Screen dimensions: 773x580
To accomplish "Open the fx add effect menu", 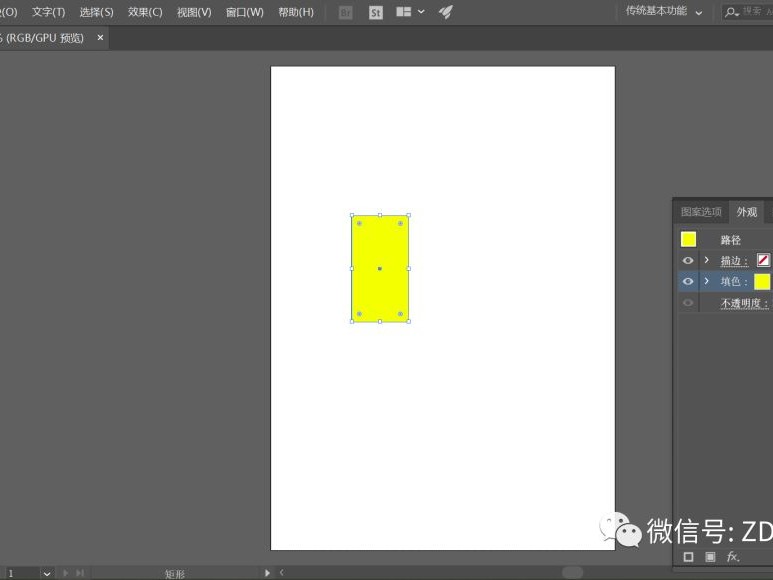I will [733, 557].
